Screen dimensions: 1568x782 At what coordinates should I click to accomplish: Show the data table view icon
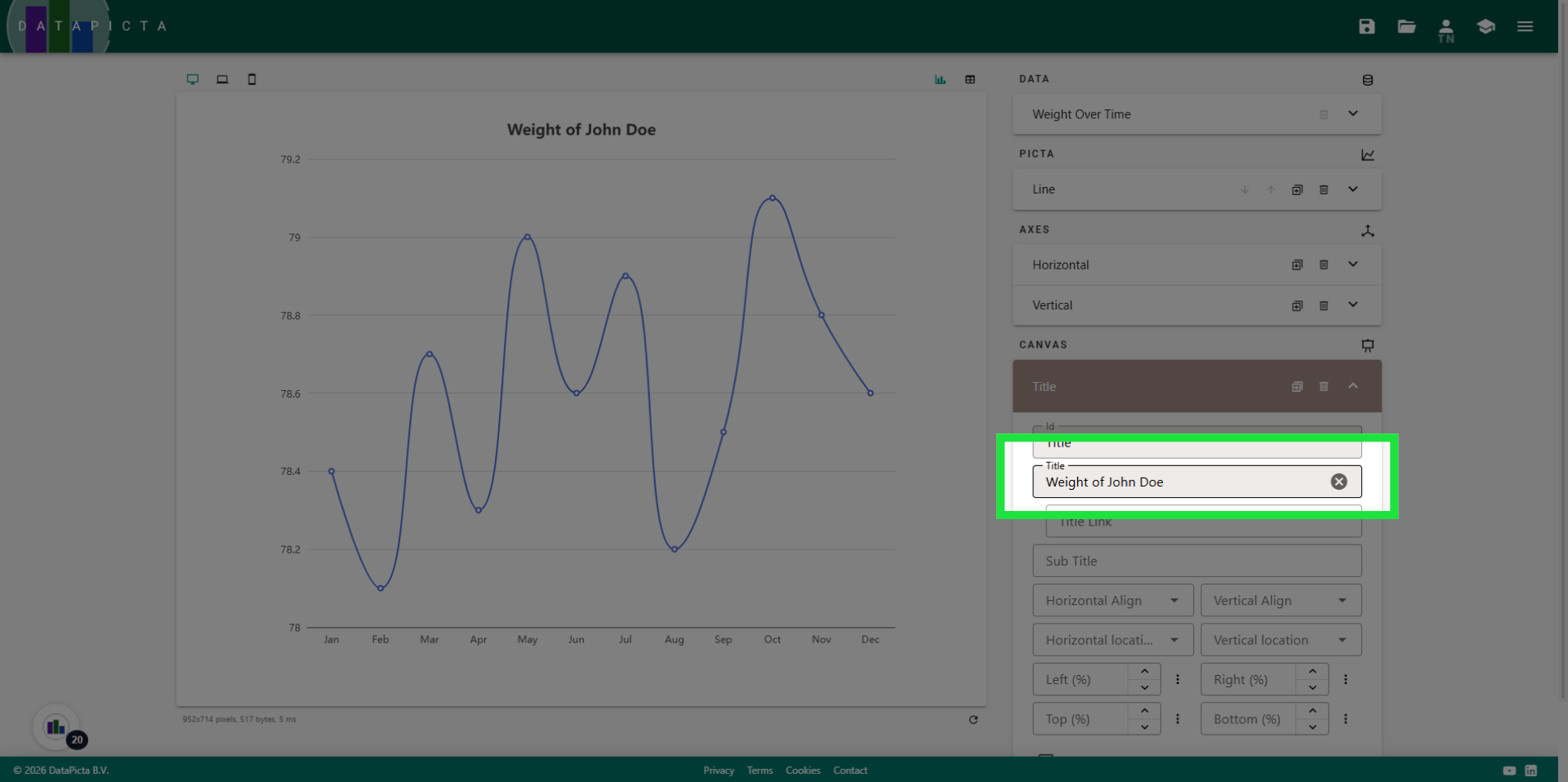(970, 79)
